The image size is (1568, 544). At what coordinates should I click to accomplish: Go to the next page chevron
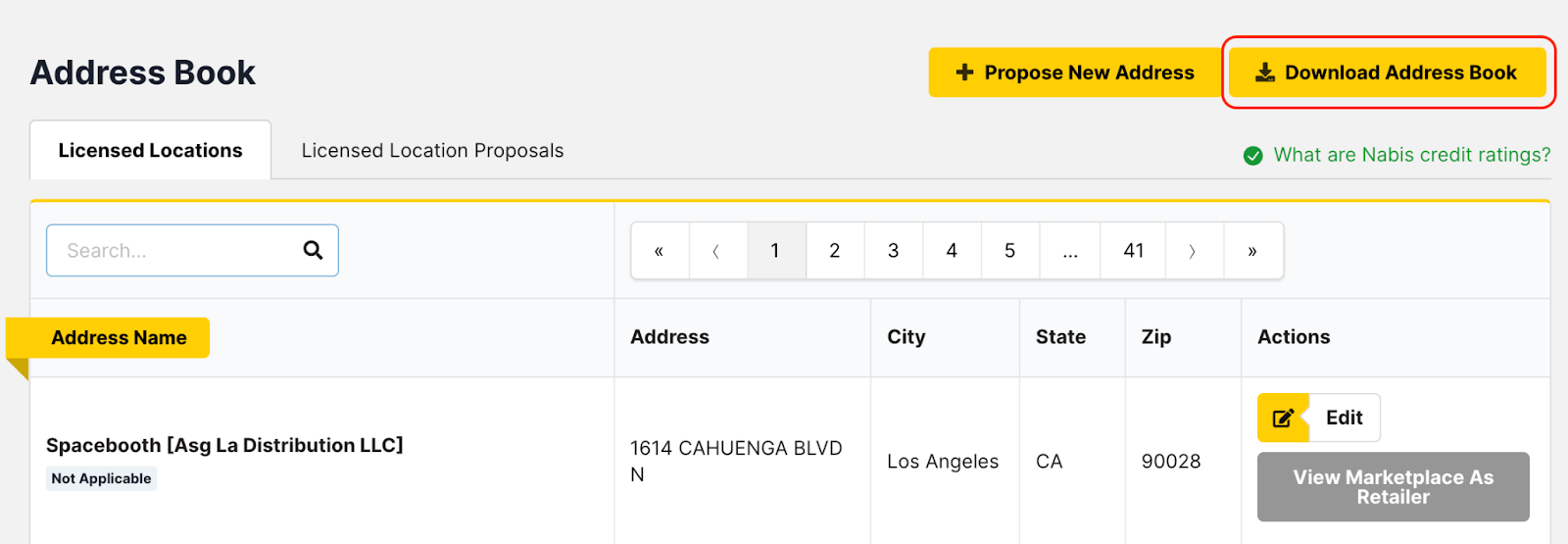point(1193,251)
